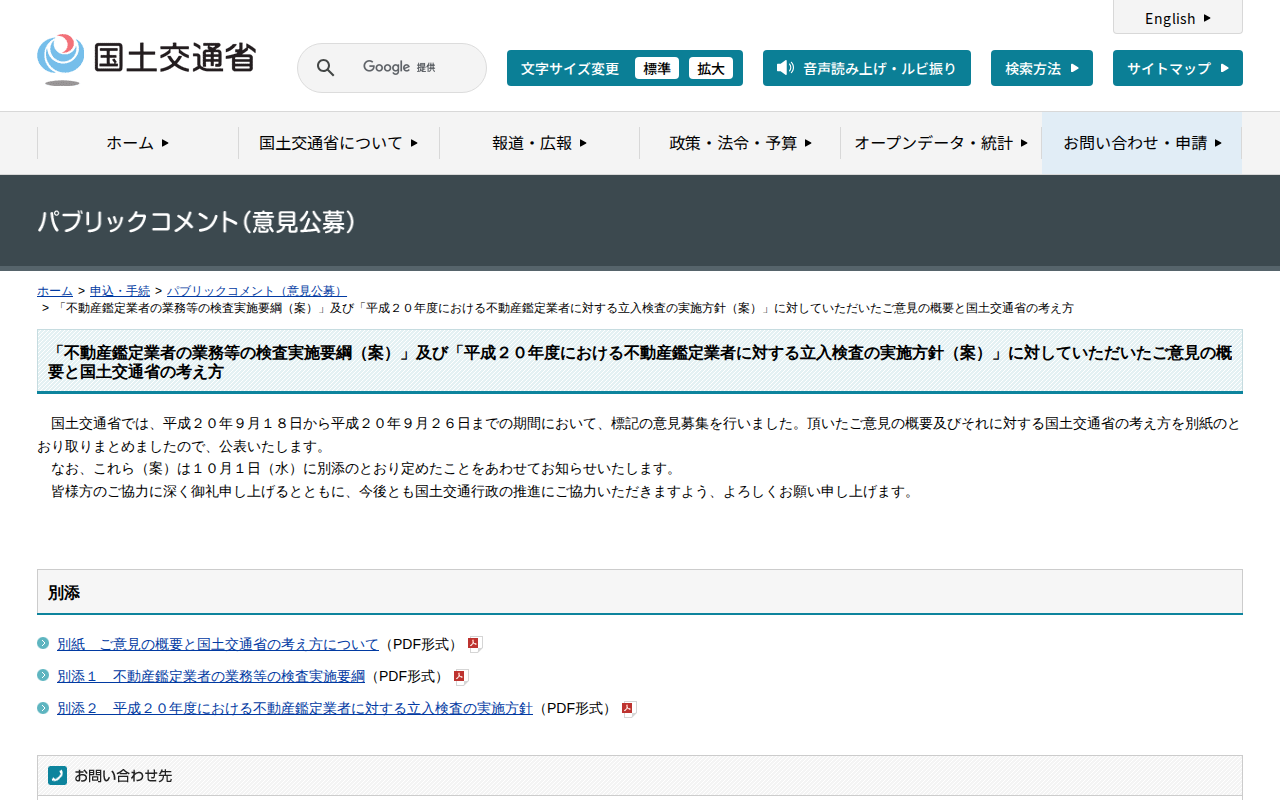The height and width of the screenshot is (800, 1280).
Task: Expand the ホーム menu arrow
Action: click(x=165, y=143)
